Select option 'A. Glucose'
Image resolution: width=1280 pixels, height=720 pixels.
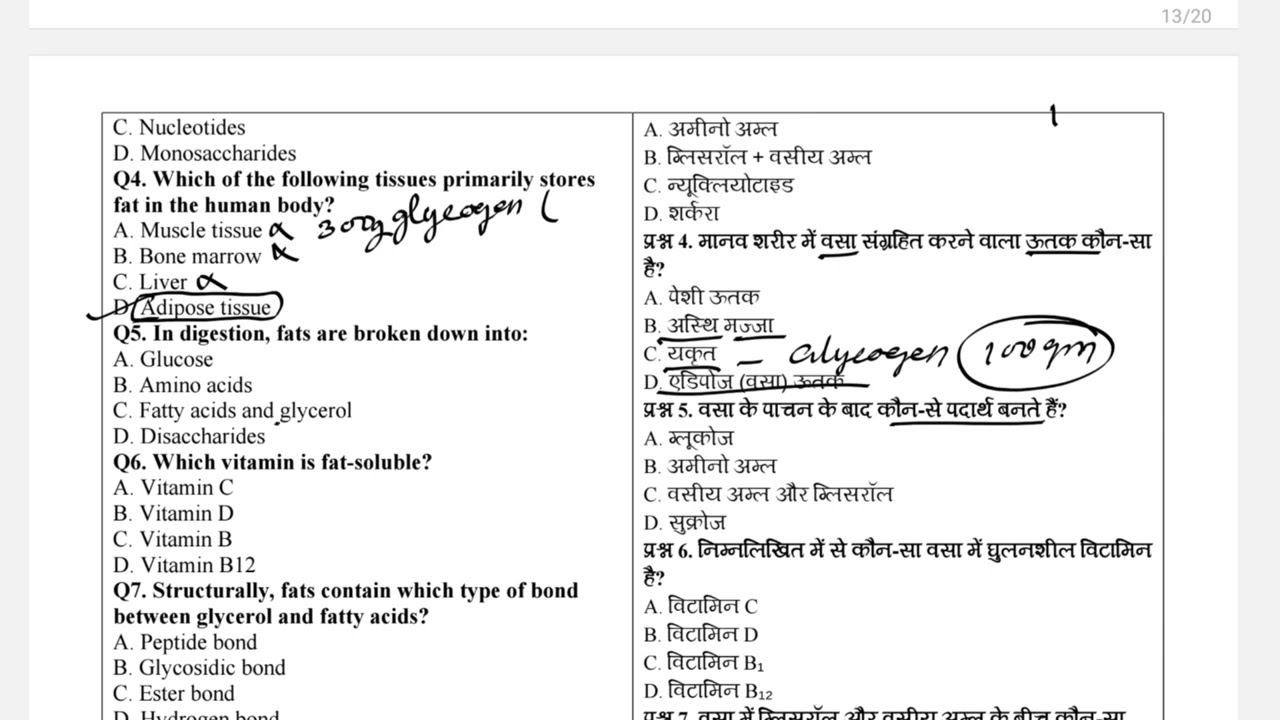163,359
